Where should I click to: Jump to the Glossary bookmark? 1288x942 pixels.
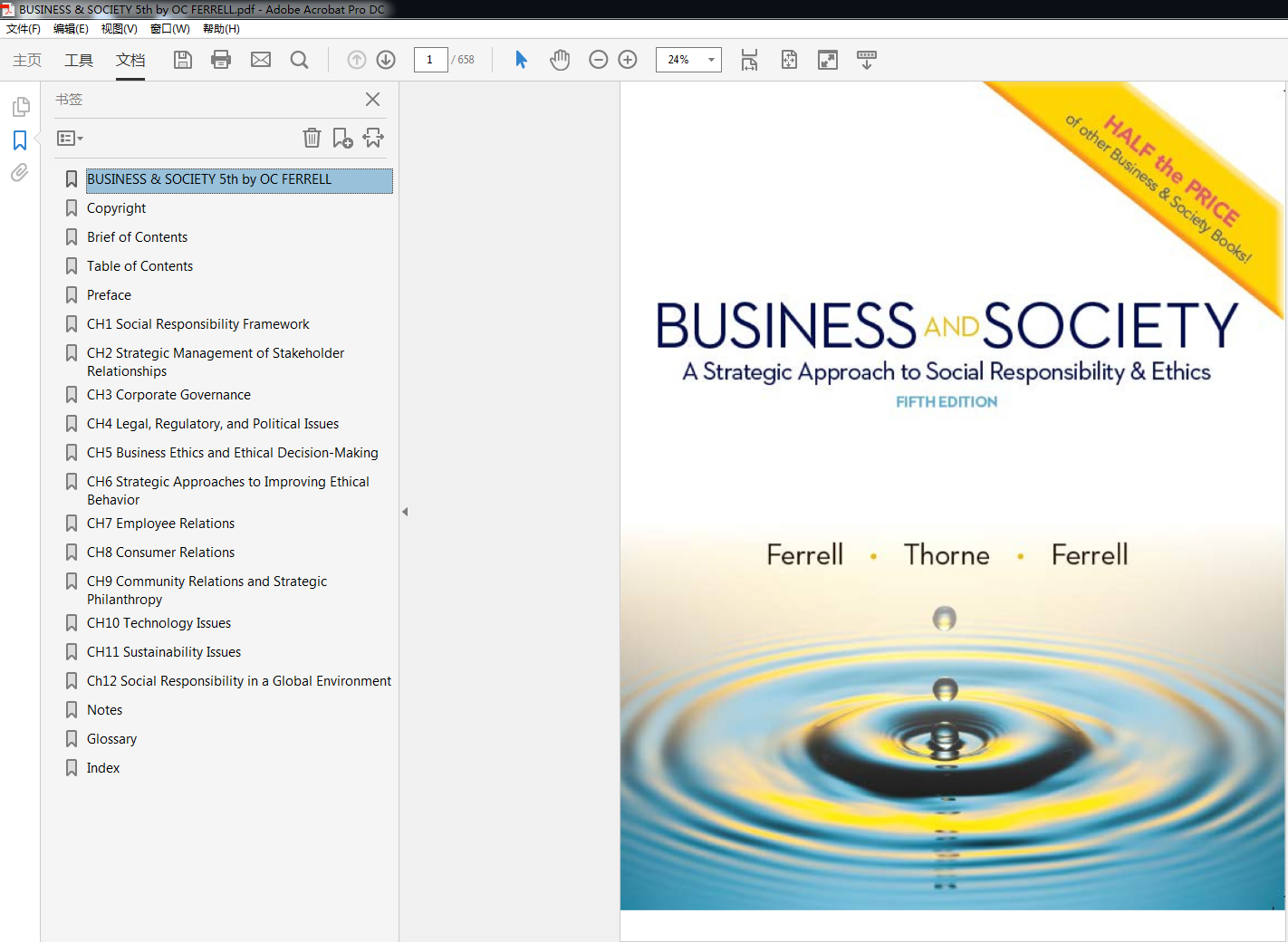point(111,739)
